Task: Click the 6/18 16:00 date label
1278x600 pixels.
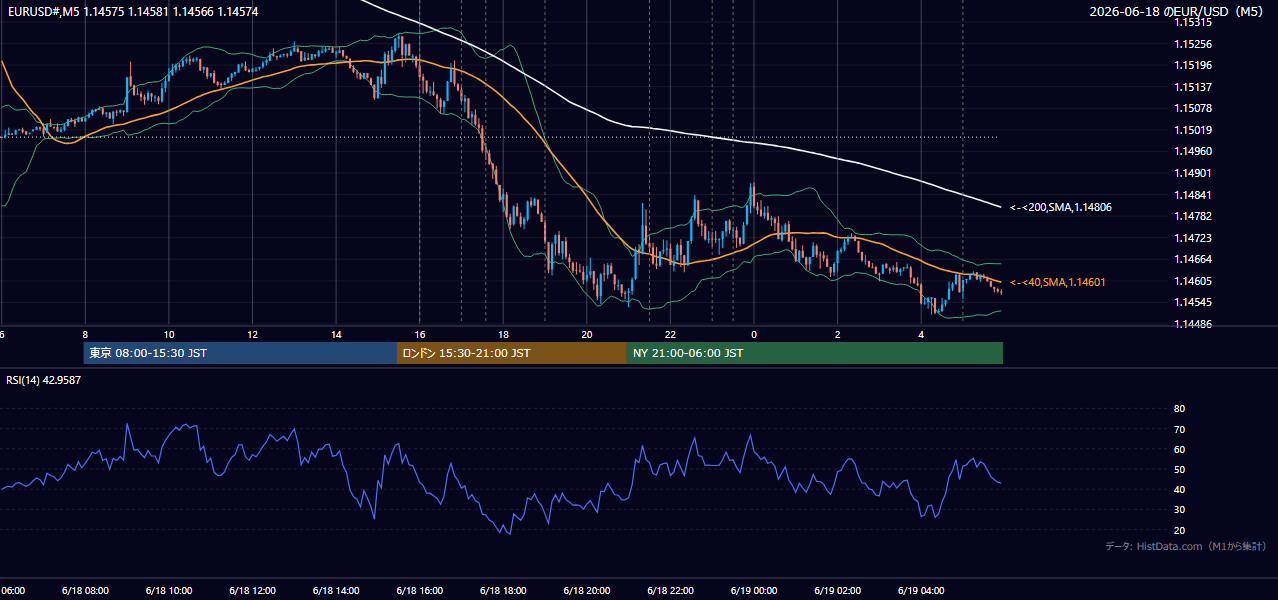Action: pyautogui.click(x=419, y=590)
